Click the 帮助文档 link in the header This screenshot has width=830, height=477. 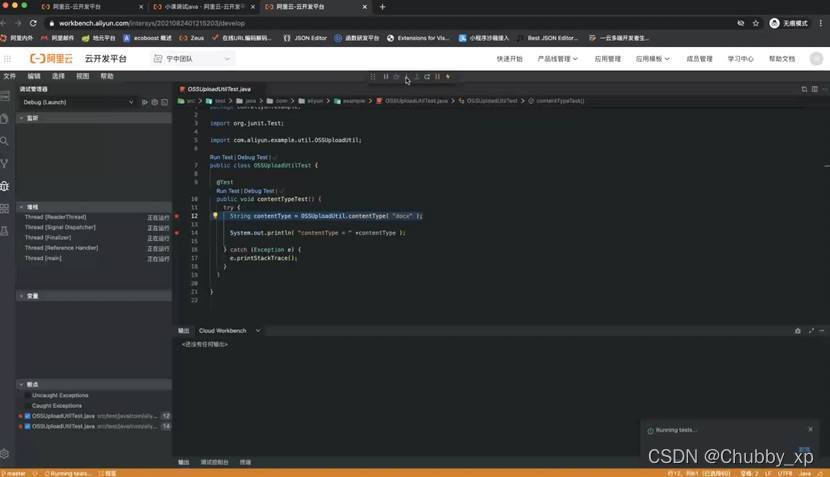[x=782, y=59]
